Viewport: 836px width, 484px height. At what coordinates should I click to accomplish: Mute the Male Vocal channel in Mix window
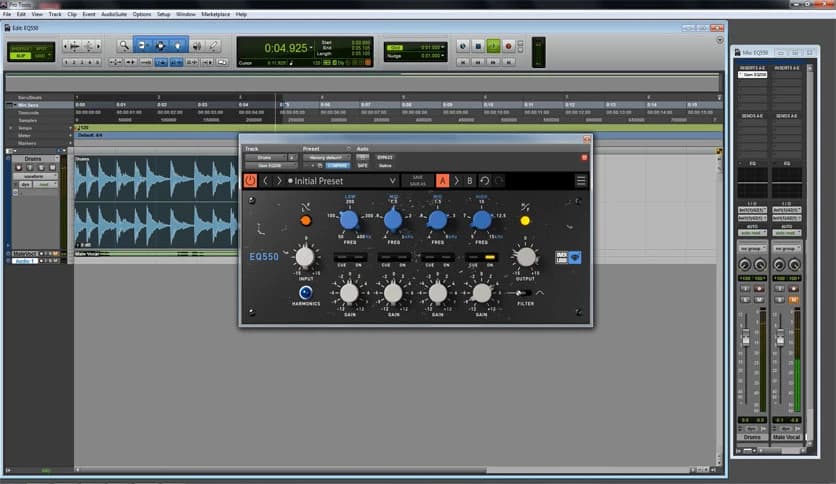click(x=793, y=300)
